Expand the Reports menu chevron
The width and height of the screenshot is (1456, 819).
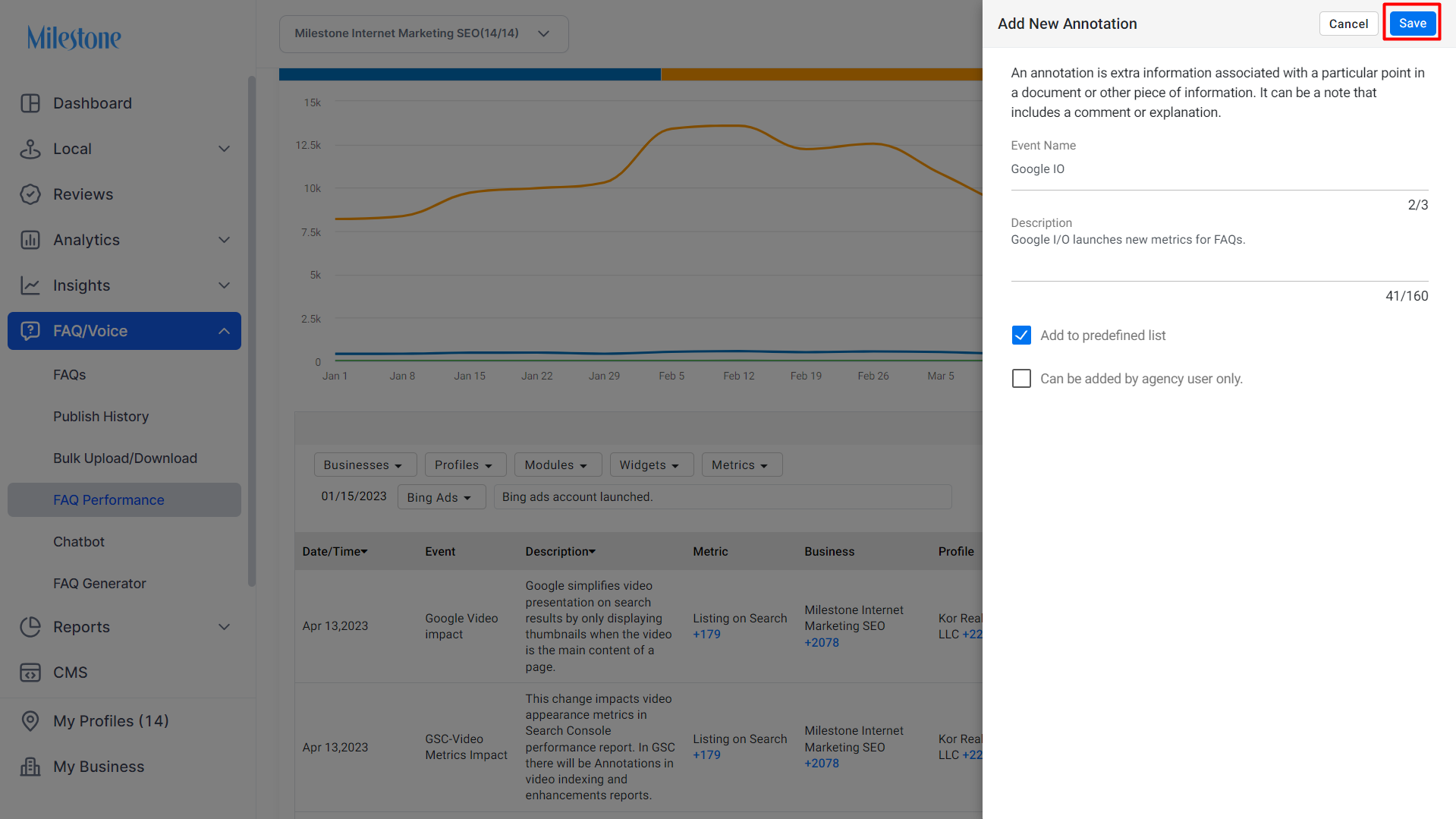point(224,627)
